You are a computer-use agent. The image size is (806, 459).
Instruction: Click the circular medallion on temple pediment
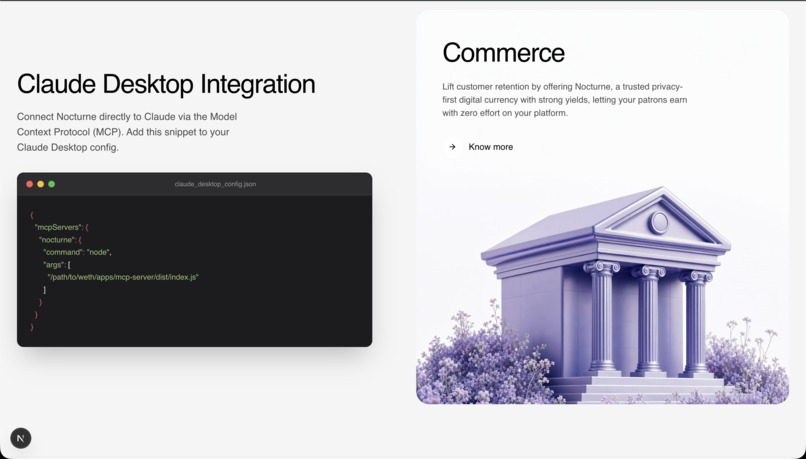tap(659, 222)
